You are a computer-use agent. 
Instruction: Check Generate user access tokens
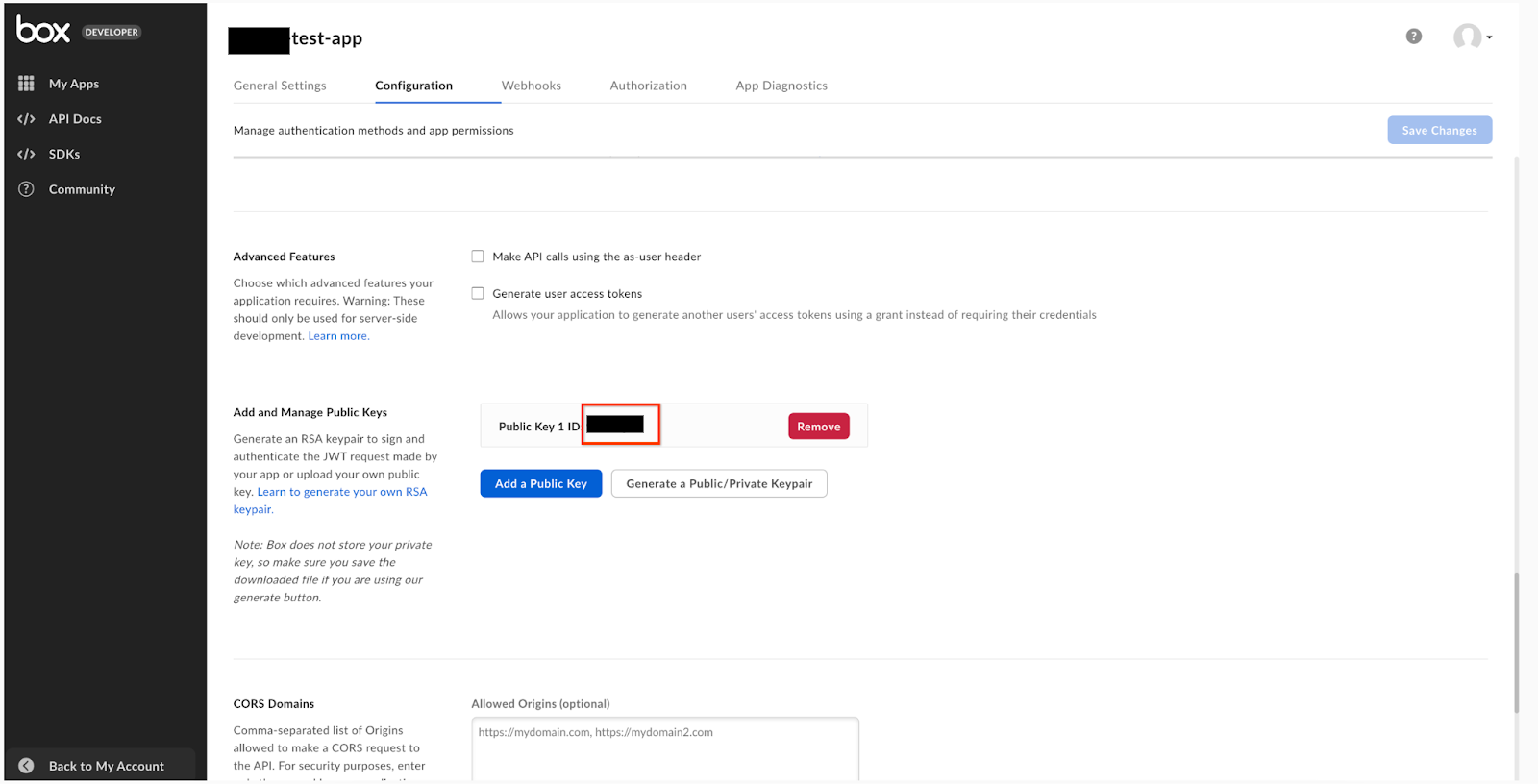478,293
